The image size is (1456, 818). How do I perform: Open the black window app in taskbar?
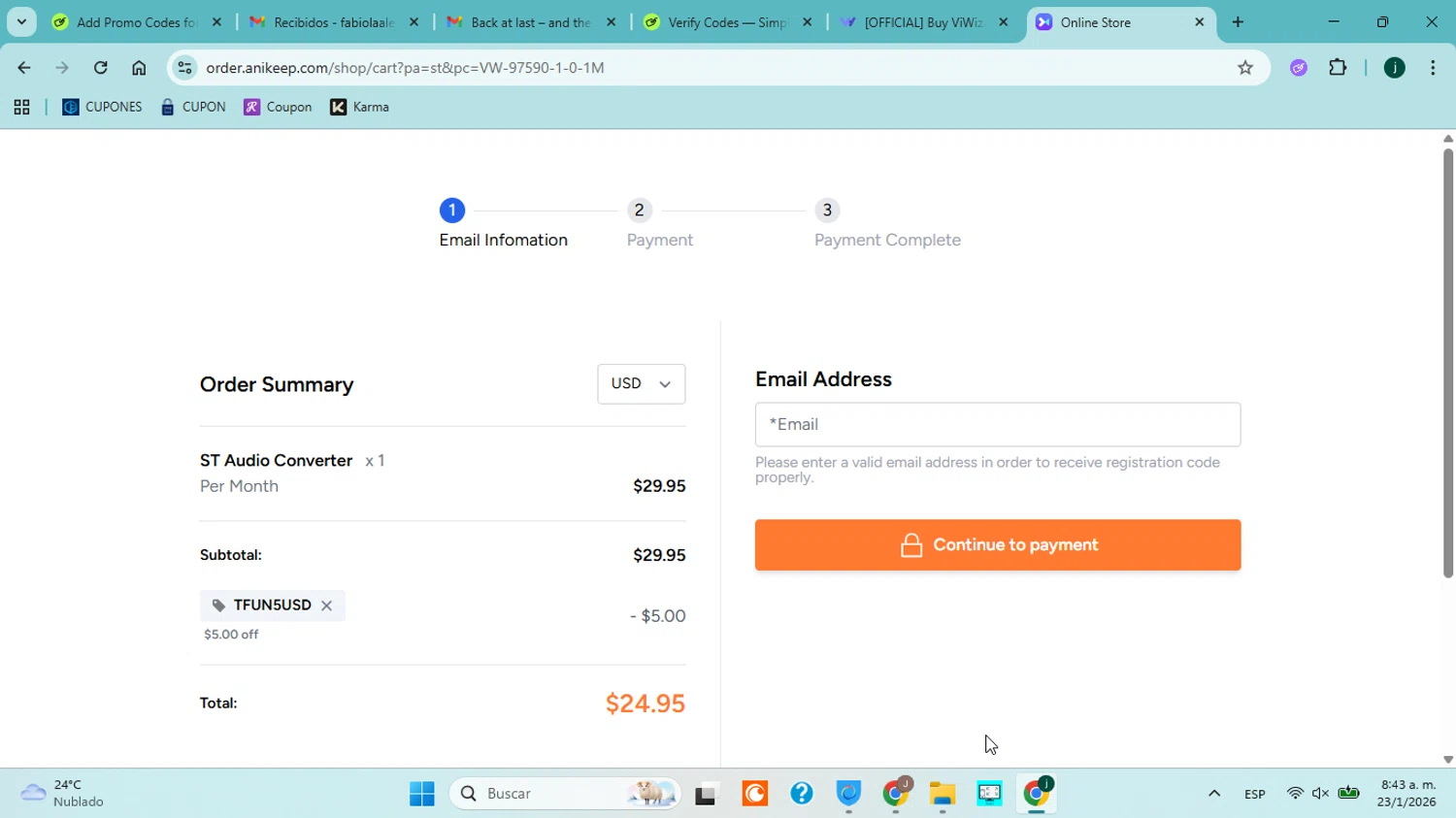pyautogui.click(x=706, y=794)
